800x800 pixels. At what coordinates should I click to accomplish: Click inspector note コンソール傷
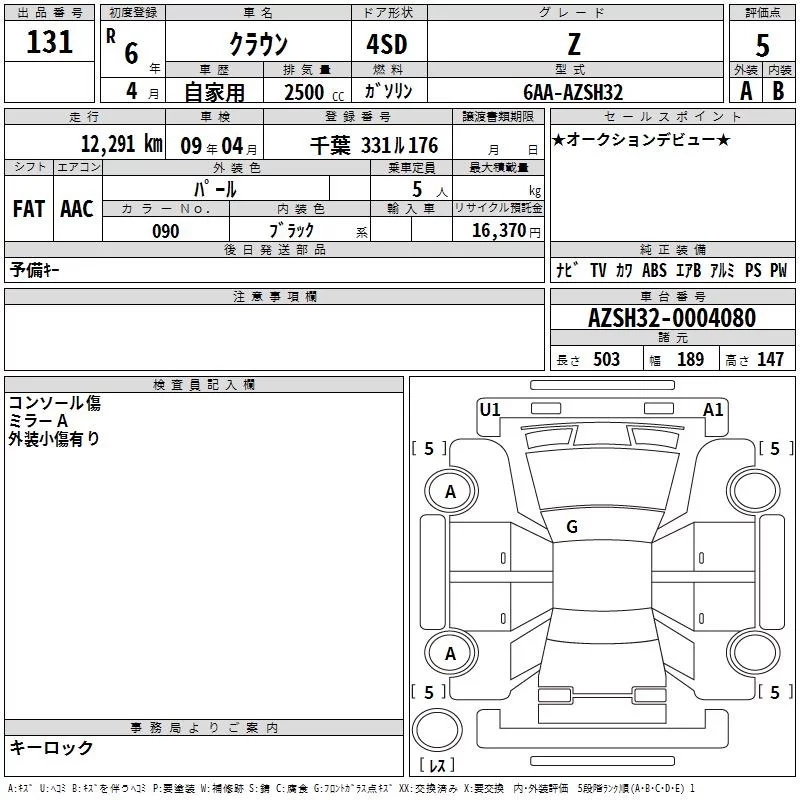(x=55, y=403)
